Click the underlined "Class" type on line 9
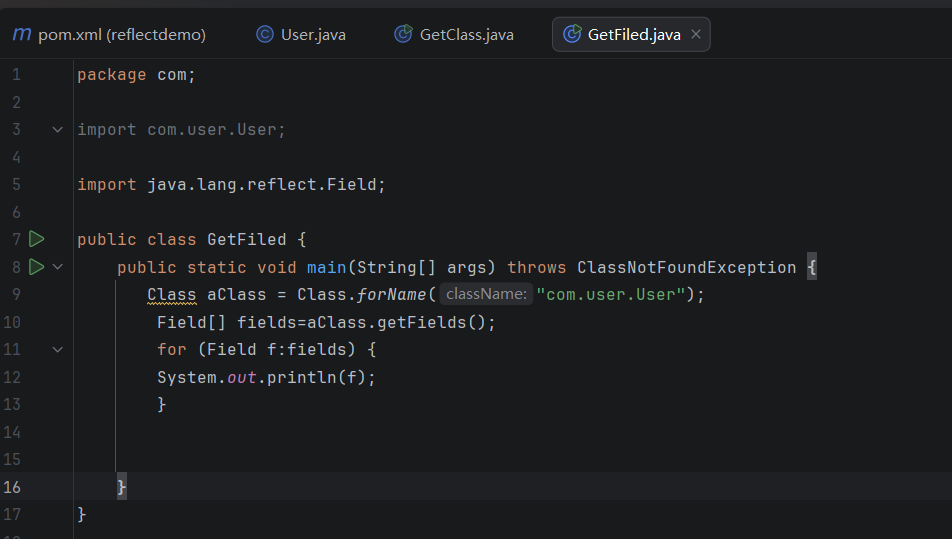This screenshot has height=539, width=952. [x=172, y=295]
